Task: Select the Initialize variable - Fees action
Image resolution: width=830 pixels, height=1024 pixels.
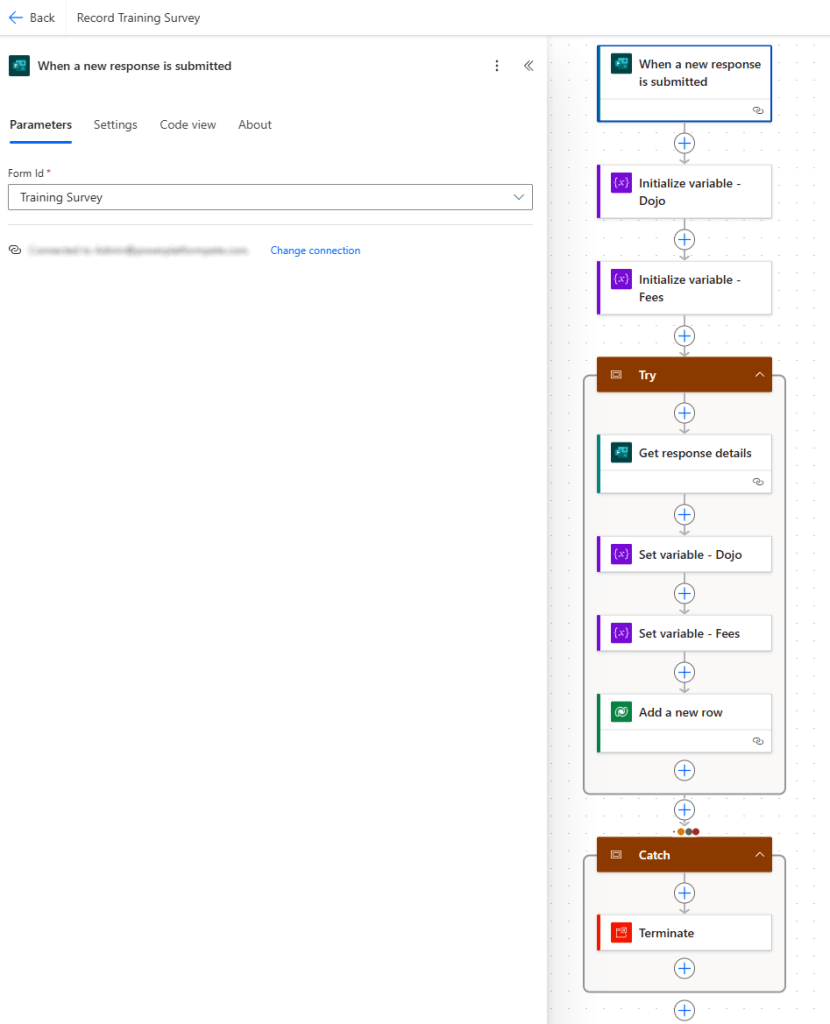Action: (x=690, y=288)
